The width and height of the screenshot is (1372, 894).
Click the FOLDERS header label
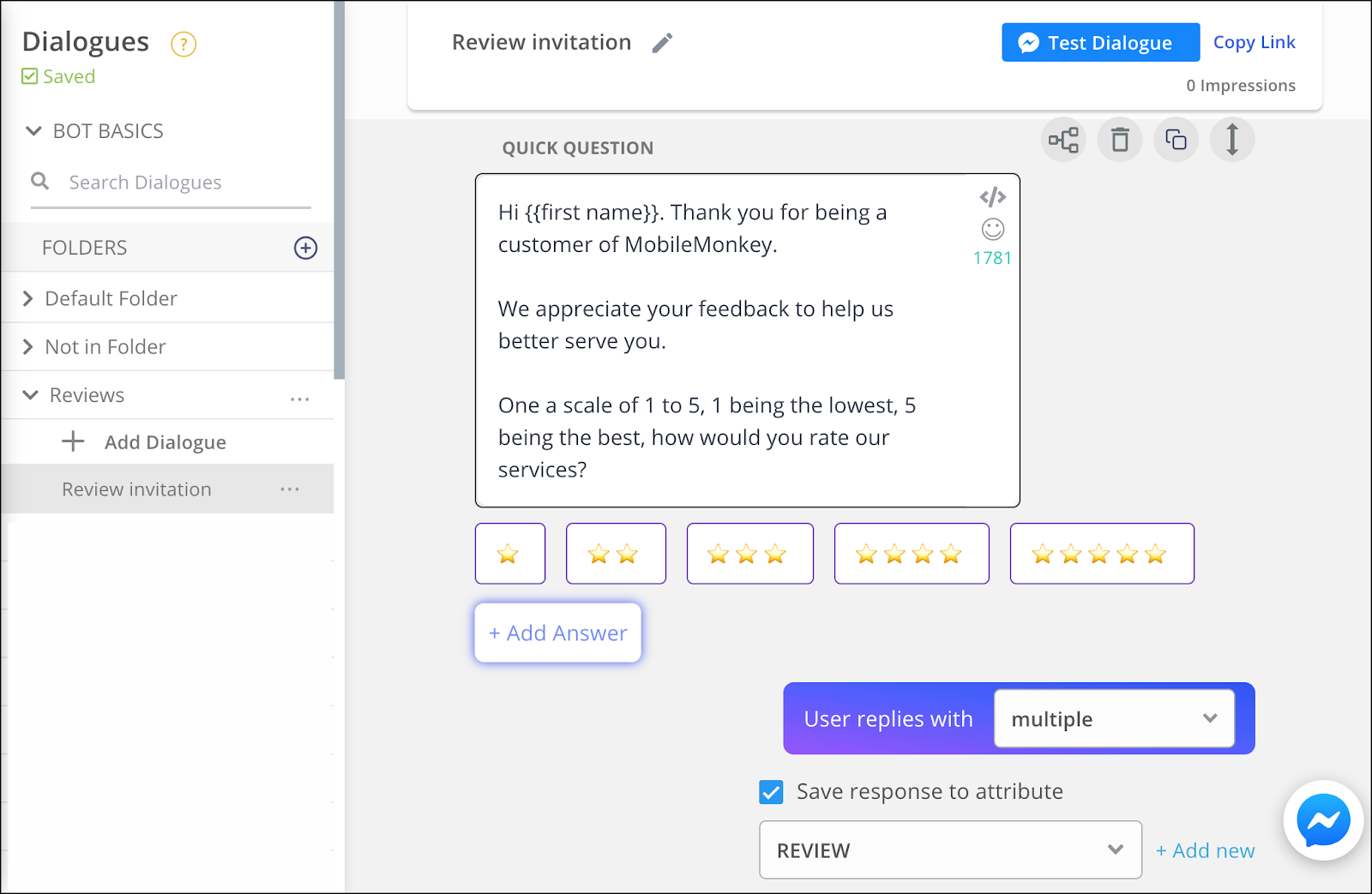(84, 248)
